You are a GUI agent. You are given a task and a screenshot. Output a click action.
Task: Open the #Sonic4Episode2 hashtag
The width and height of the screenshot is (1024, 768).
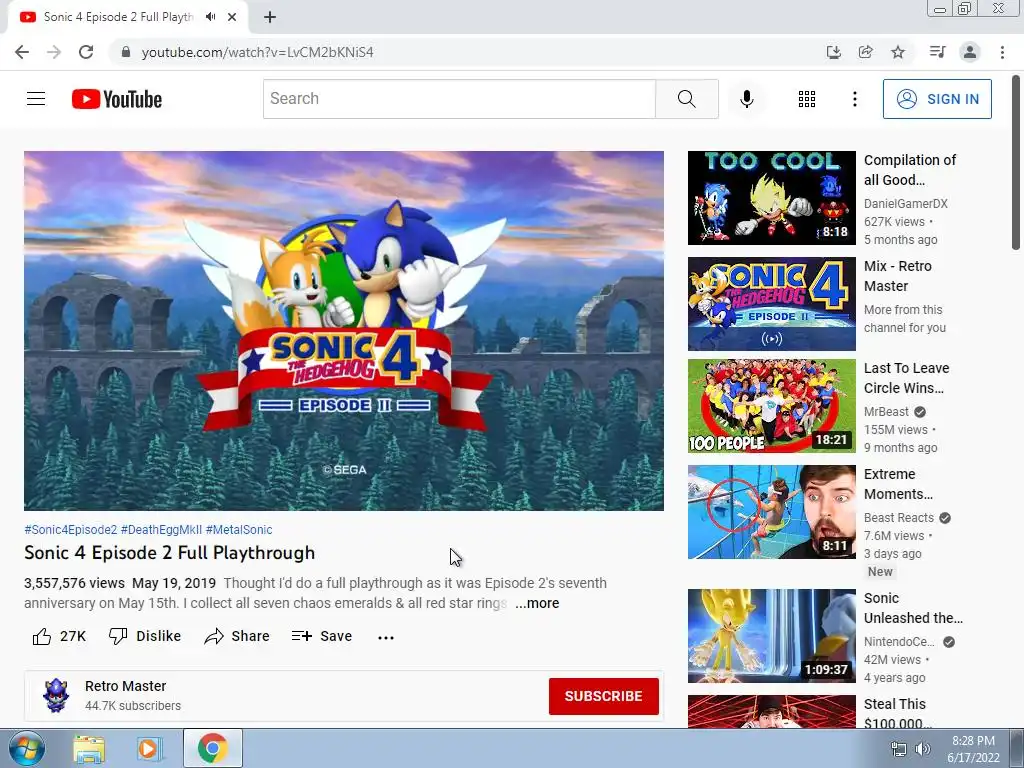(71, 530)
